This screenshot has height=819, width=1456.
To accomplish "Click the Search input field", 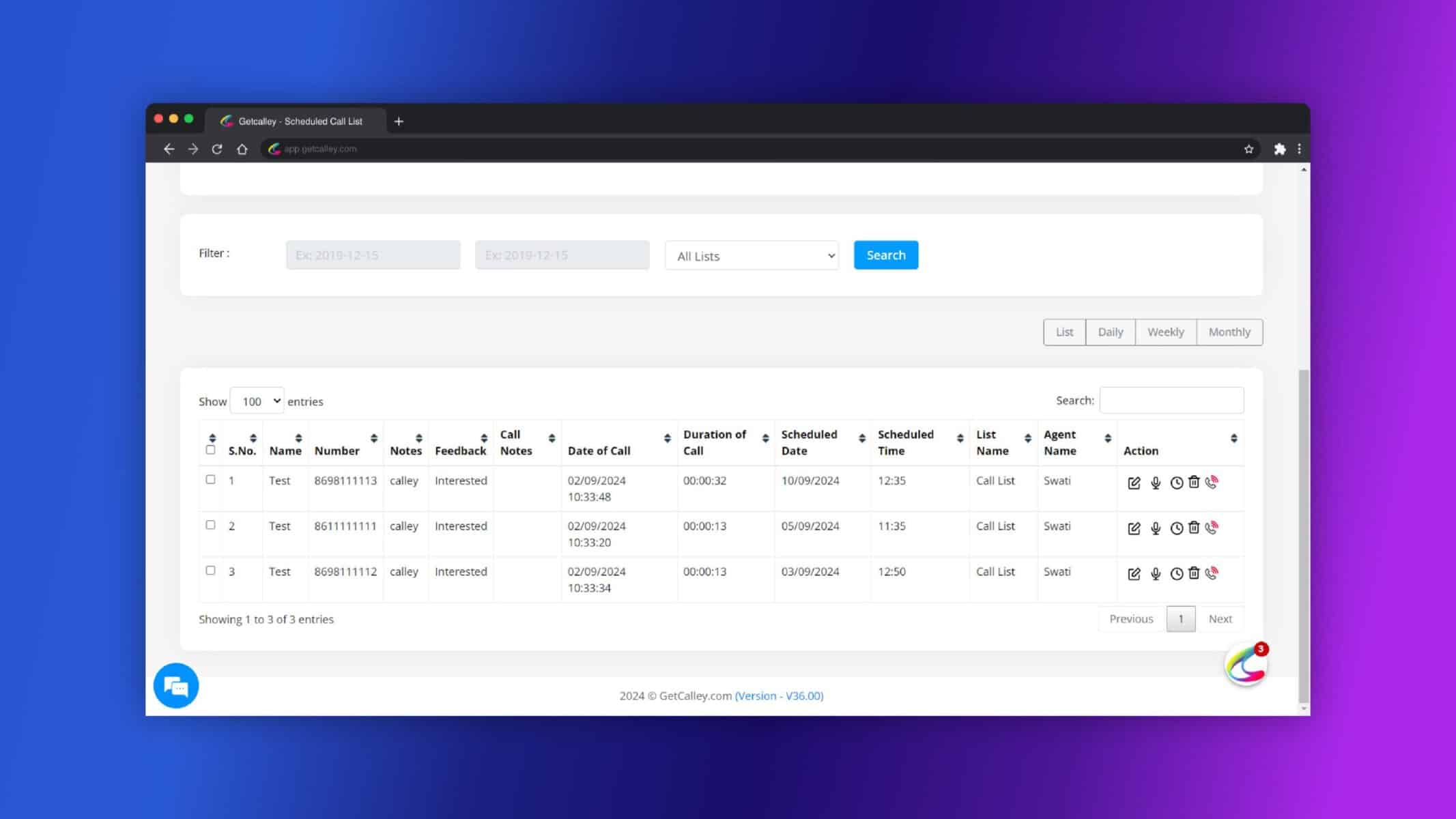I will click(1172, 399).
